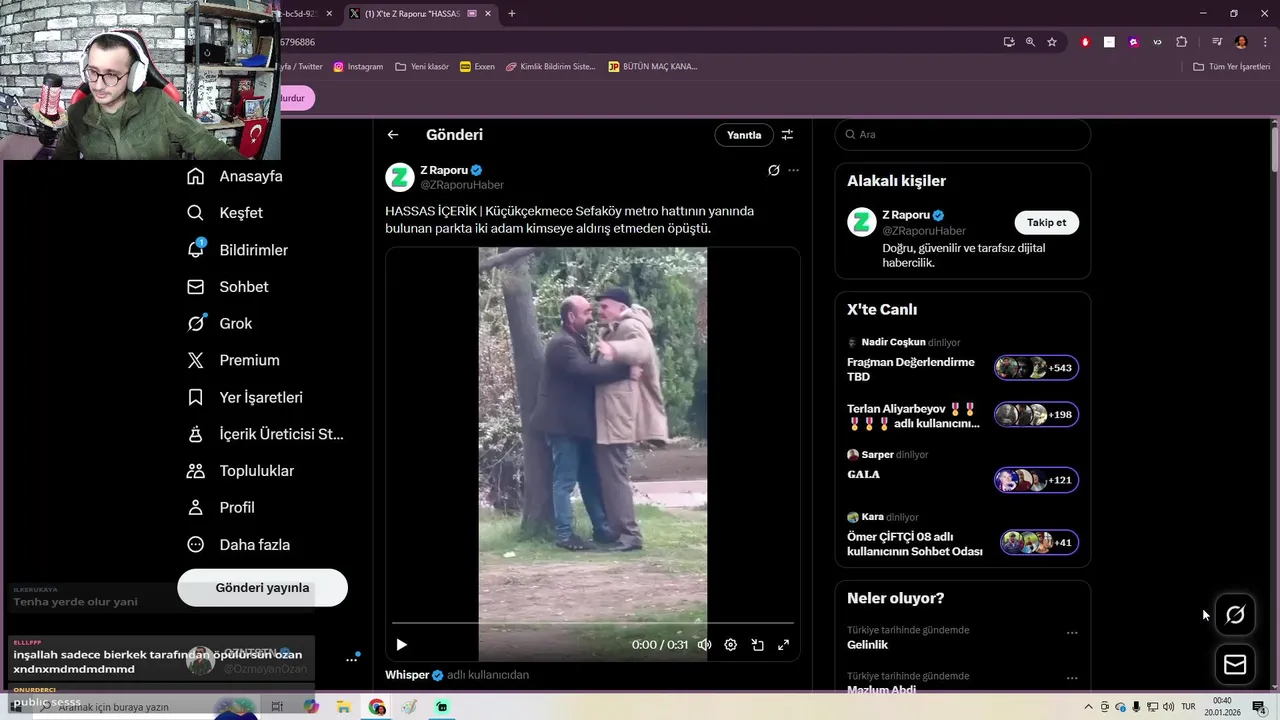This screenshot has width=1280, height=720.
Task: Open the Anasayfa home page
Action: pyautogui.click(x=235, y=176)
